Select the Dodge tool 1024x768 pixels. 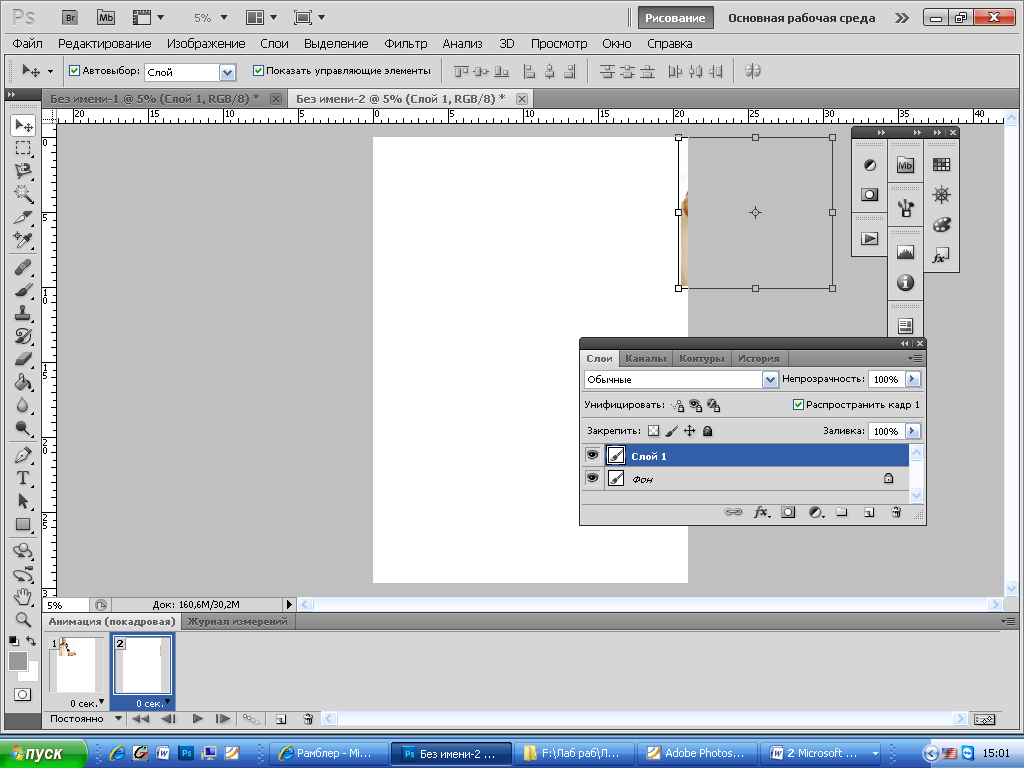point(23,428)
